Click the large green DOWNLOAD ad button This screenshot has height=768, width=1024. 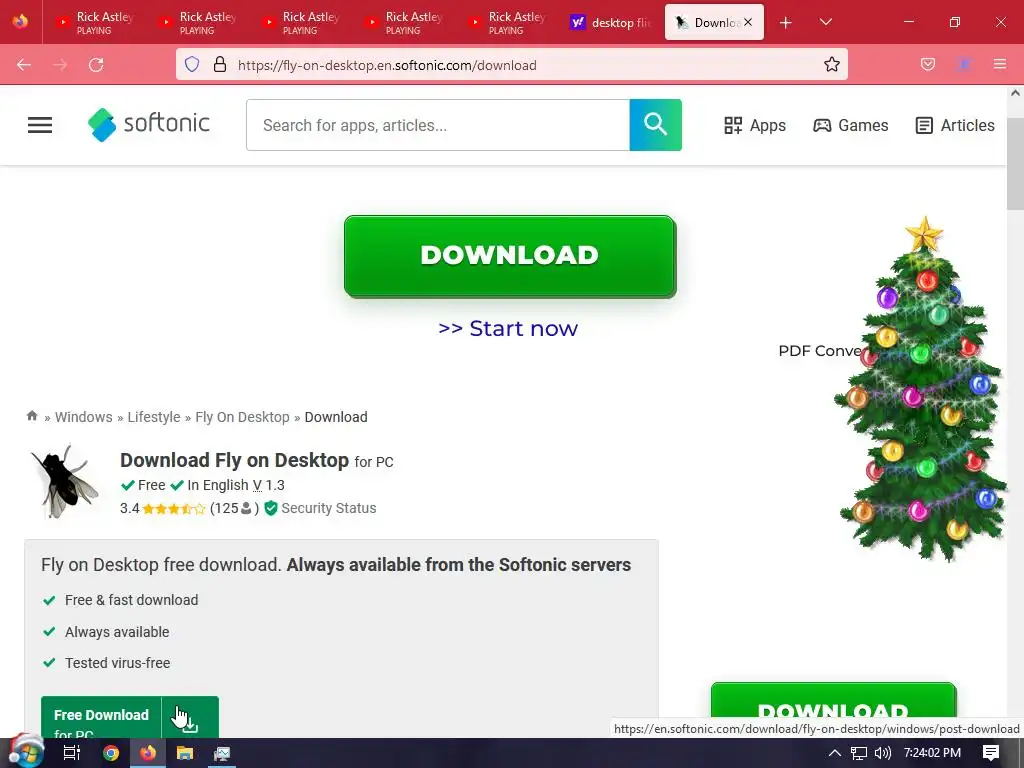coord(510,256)
